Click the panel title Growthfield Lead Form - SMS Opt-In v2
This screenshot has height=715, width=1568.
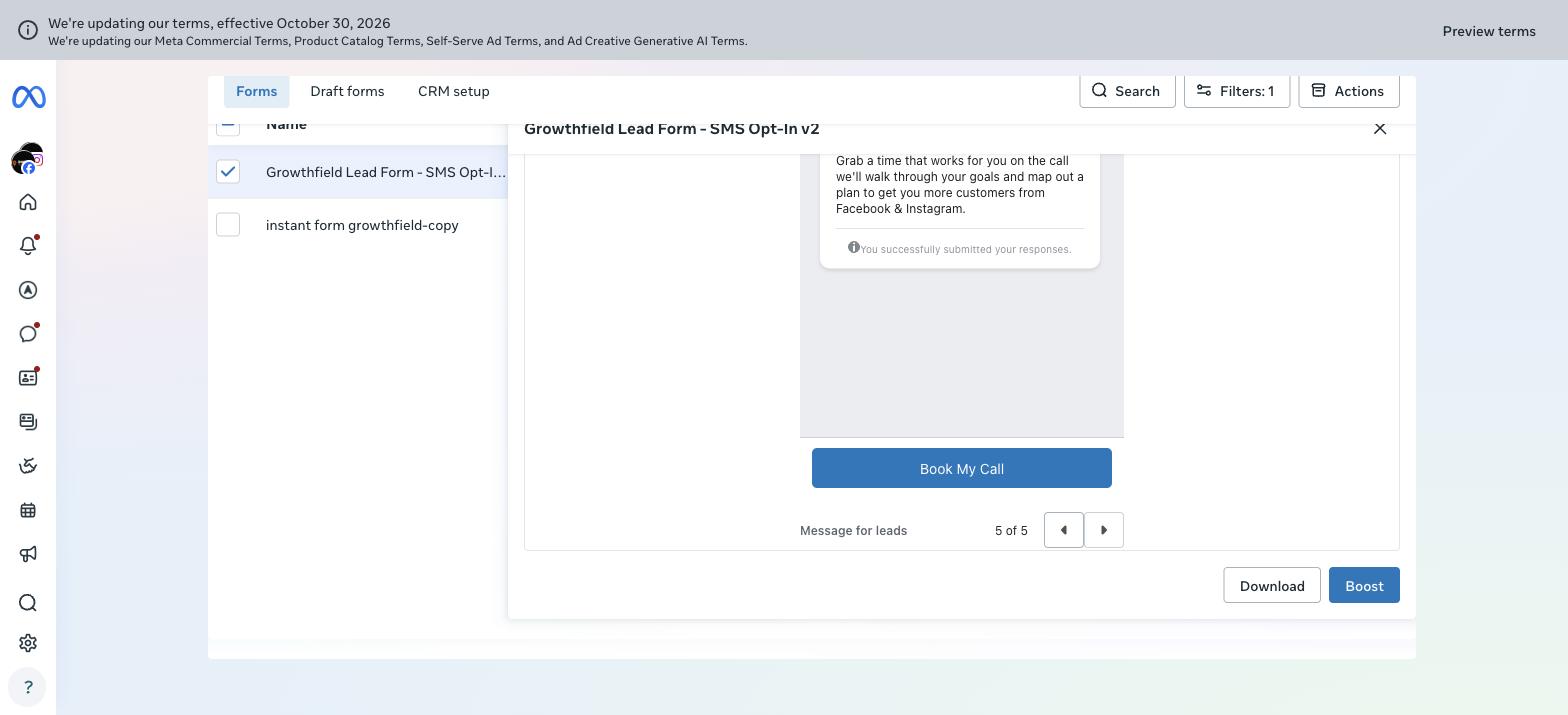coord(672,128)
